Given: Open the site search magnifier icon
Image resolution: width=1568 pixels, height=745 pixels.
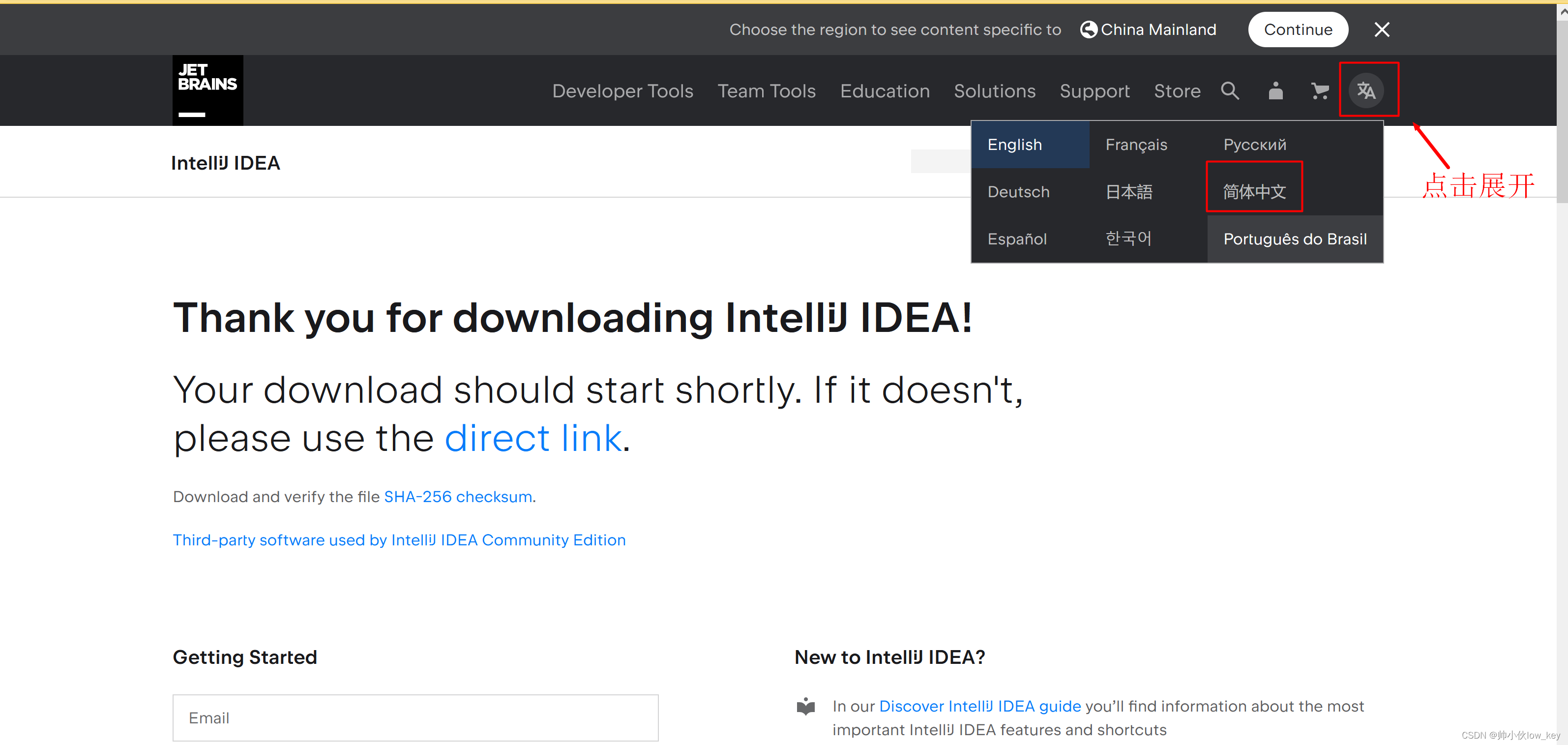Looking at the screenshot, I should tap(1230, 90).
